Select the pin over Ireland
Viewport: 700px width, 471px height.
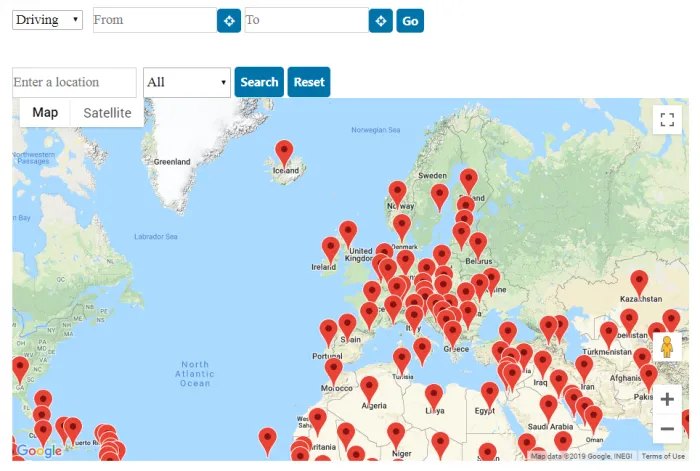click(331, 251)
